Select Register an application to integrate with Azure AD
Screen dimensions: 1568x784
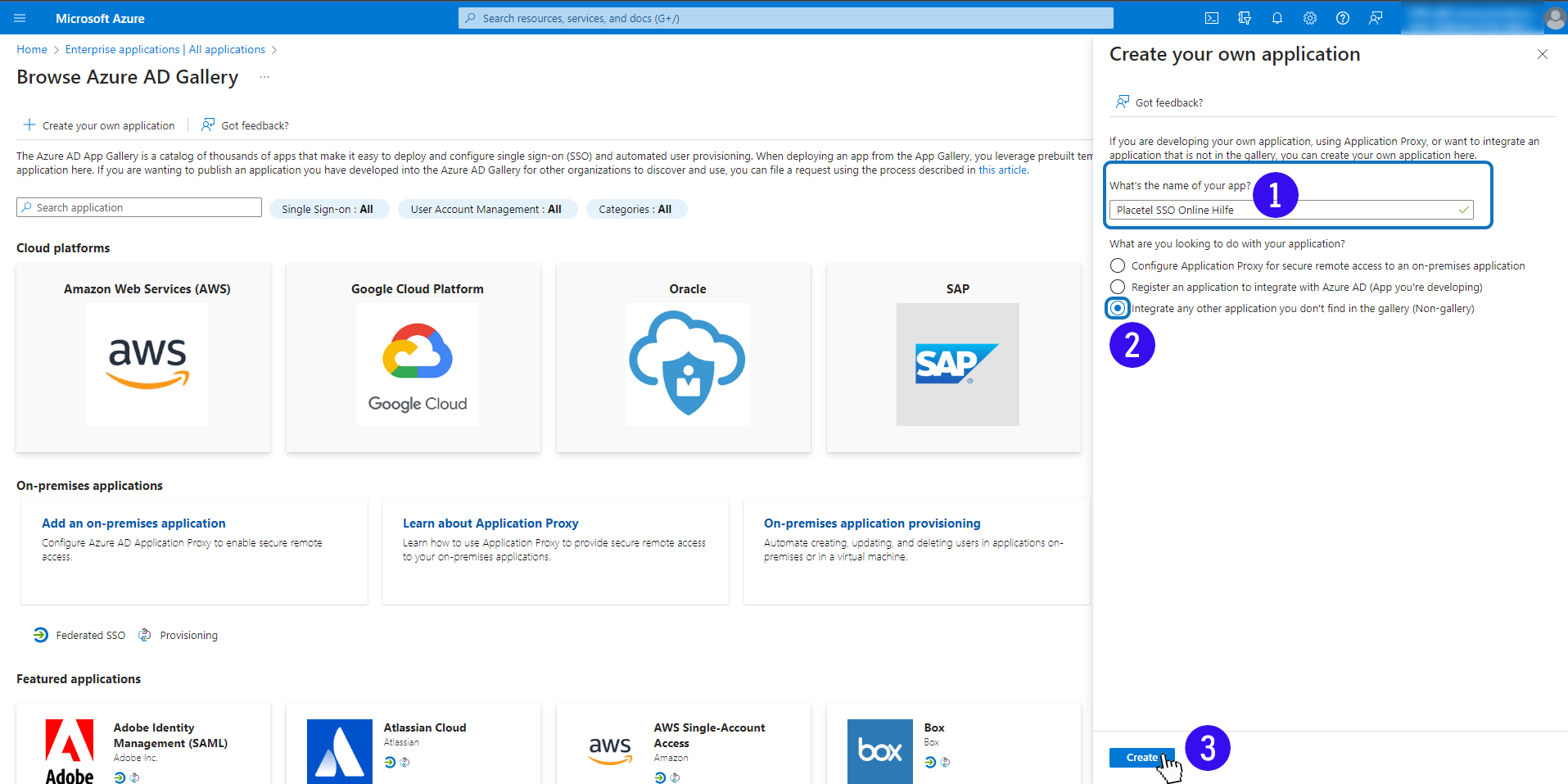1118,287
